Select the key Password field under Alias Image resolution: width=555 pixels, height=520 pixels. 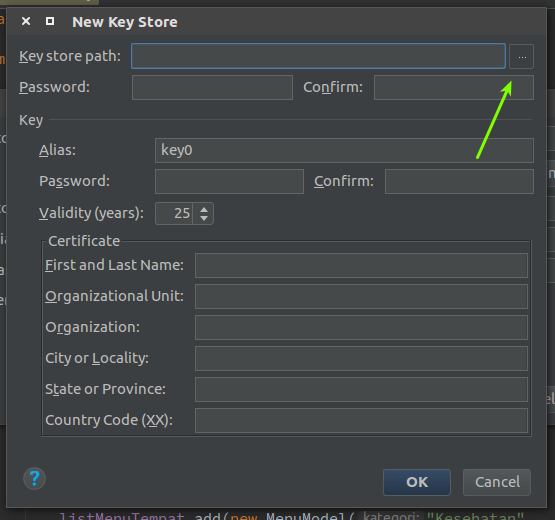pos(229,182)
